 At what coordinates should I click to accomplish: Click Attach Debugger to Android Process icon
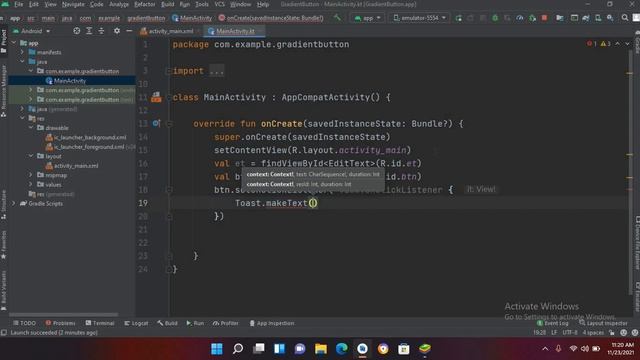click(x=532, y=18)
